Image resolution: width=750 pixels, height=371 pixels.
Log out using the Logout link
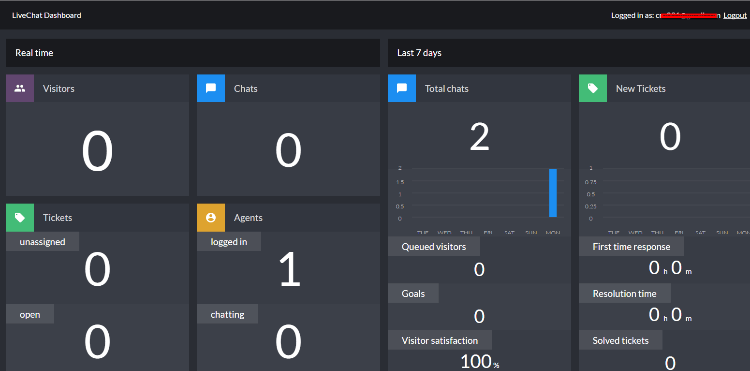pos(735,15)
